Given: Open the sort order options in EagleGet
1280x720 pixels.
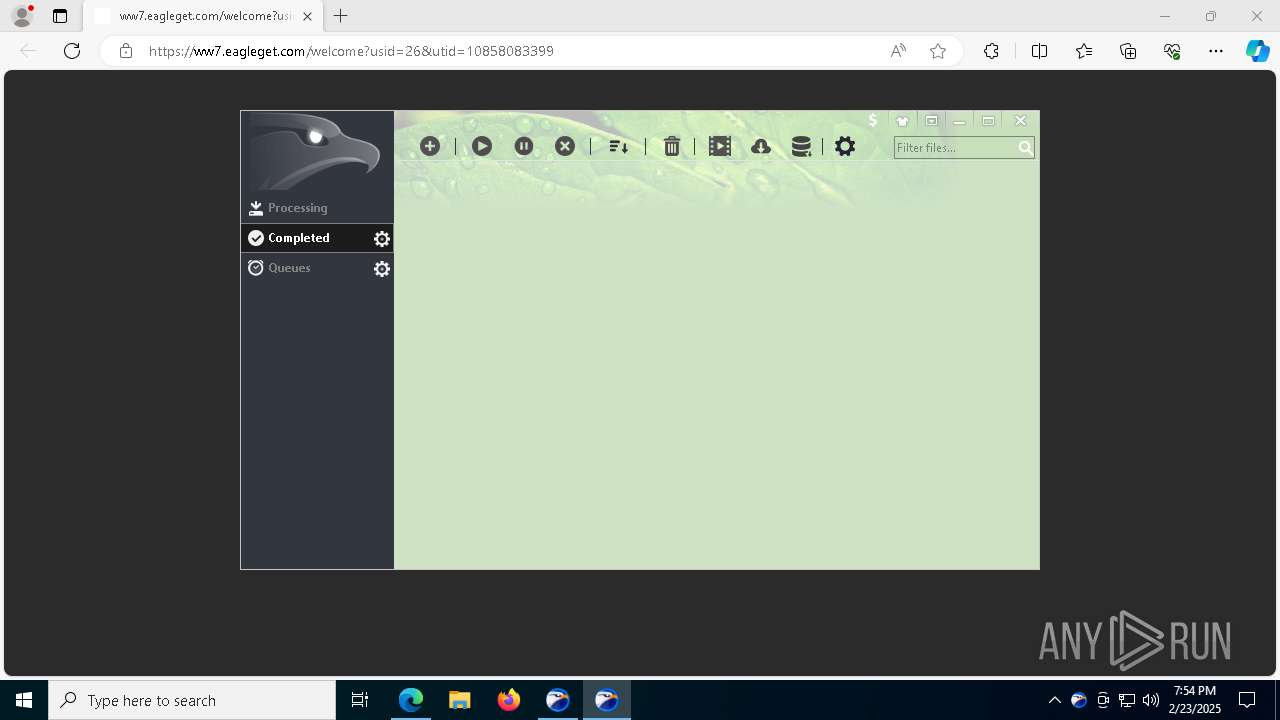Looking at the screenshot, I should coord(618,146).
